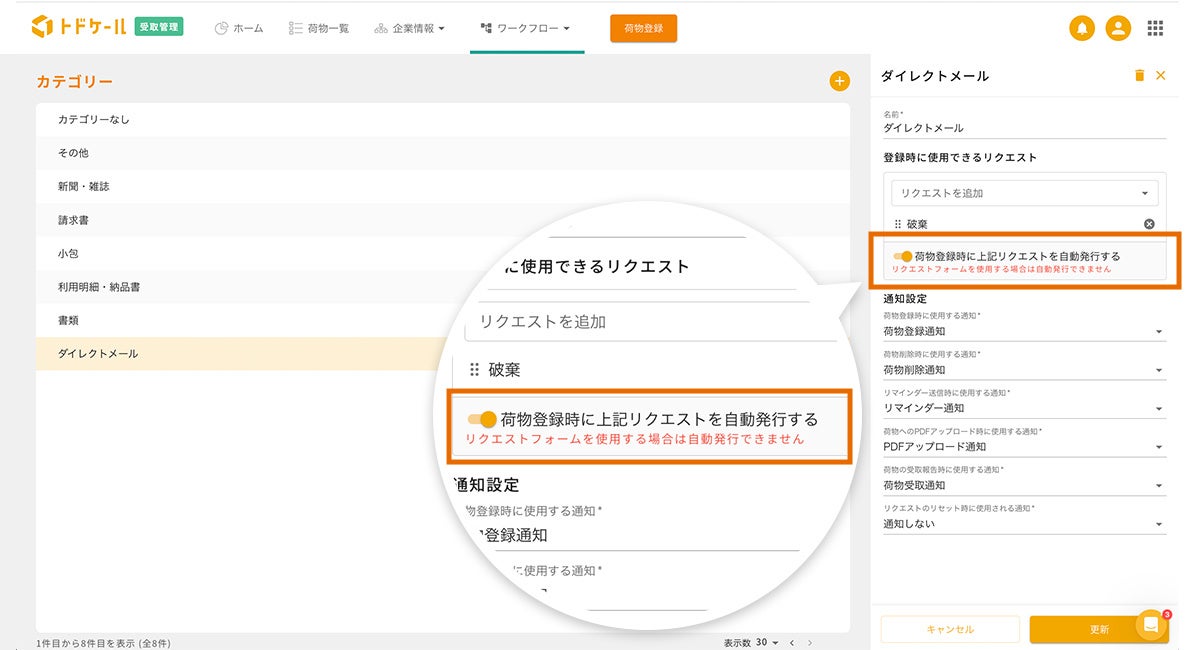Expand the ワークフロー menu
1195x650 pixels.
click(525, 28)
